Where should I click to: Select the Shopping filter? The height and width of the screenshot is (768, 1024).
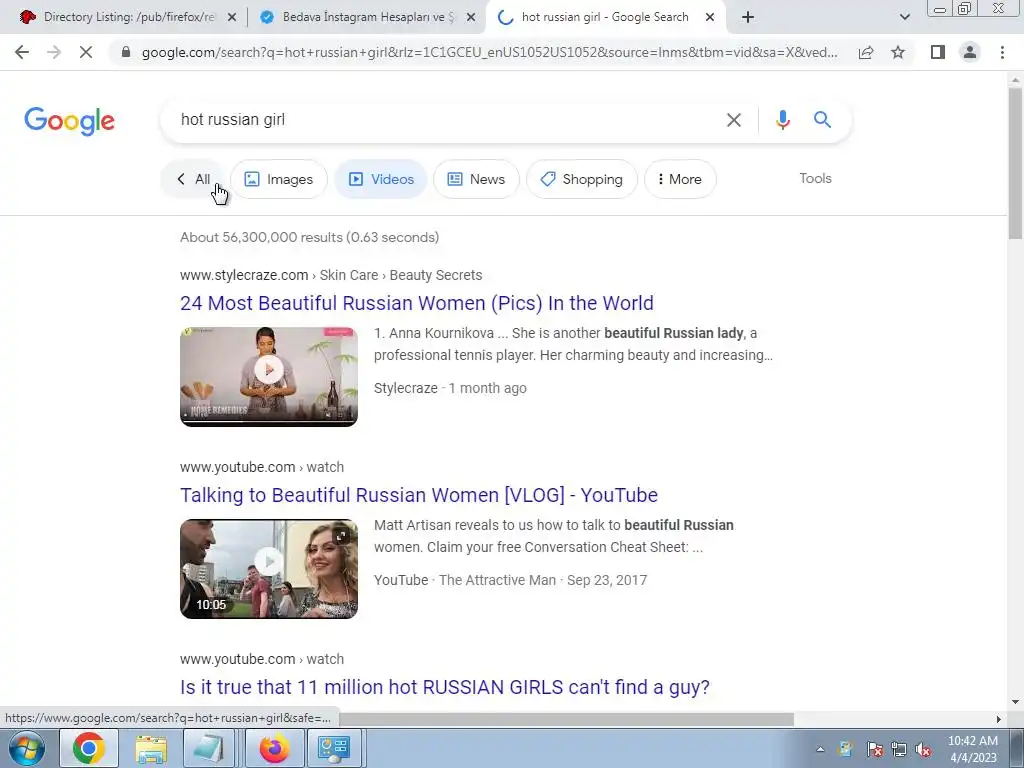click(582, 179)
